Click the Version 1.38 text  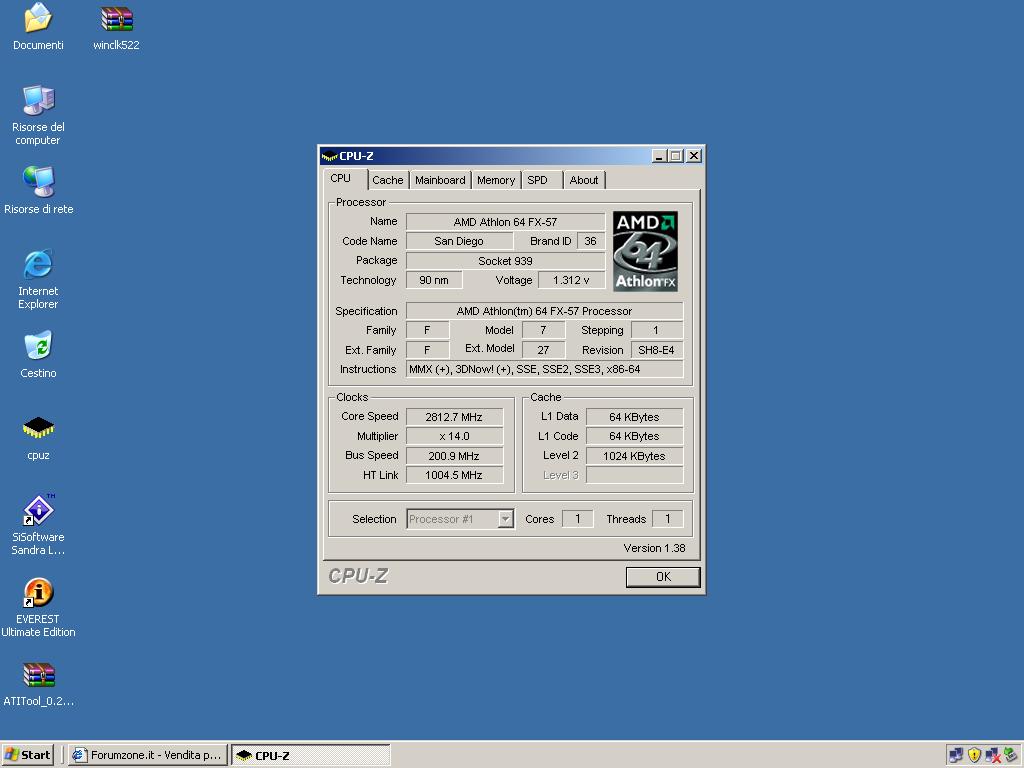[x=654, y=548]
